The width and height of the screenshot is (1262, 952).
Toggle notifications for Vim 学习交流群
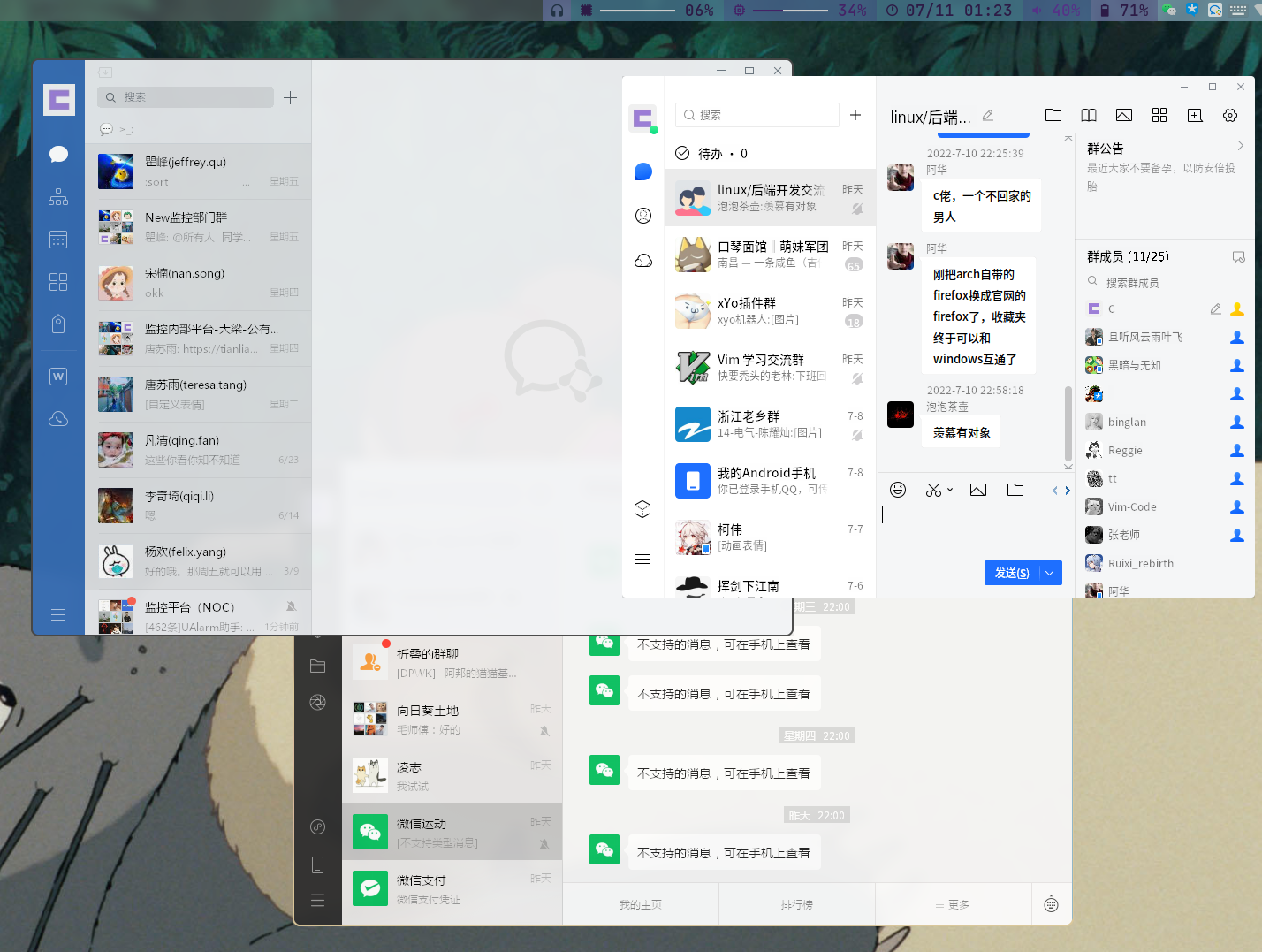[856, 379]
